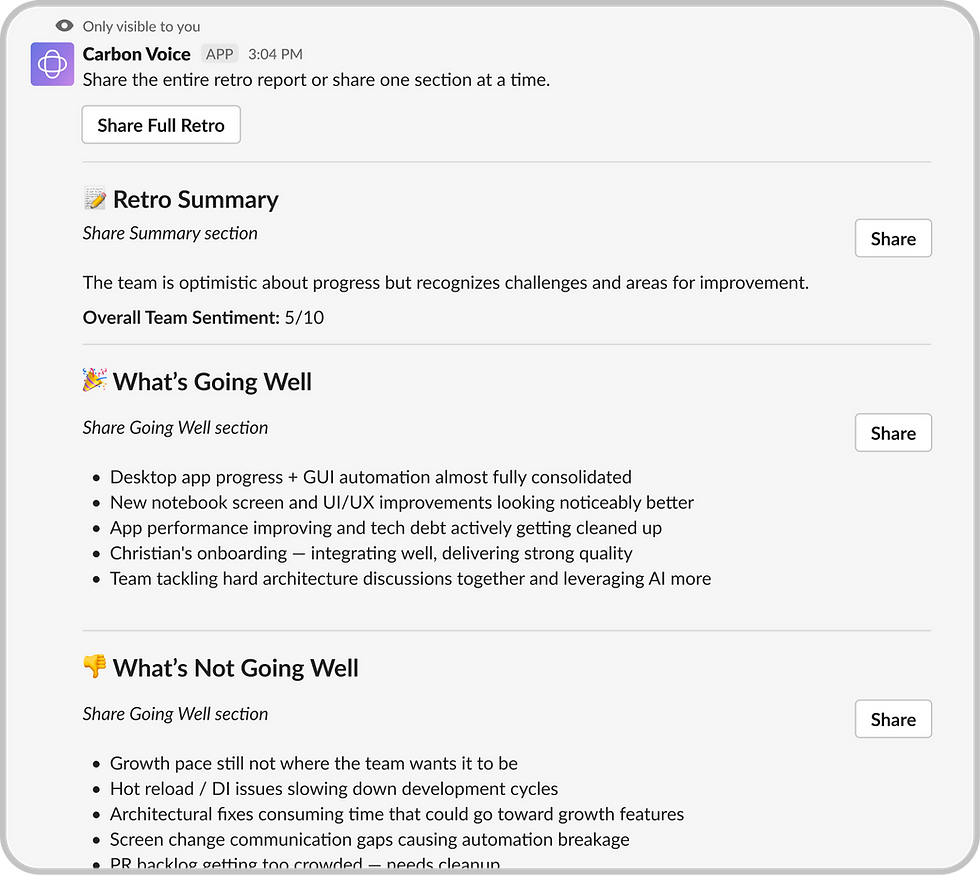
Task: Share the What's Not Going Well section
Action: click(893, 719)
